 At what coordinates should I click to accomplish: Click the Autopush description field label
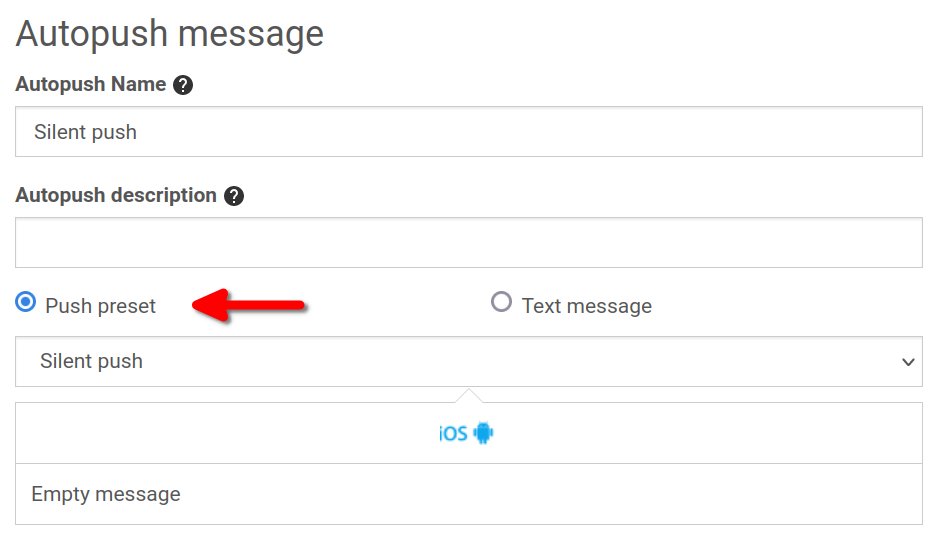coord(116,196)
